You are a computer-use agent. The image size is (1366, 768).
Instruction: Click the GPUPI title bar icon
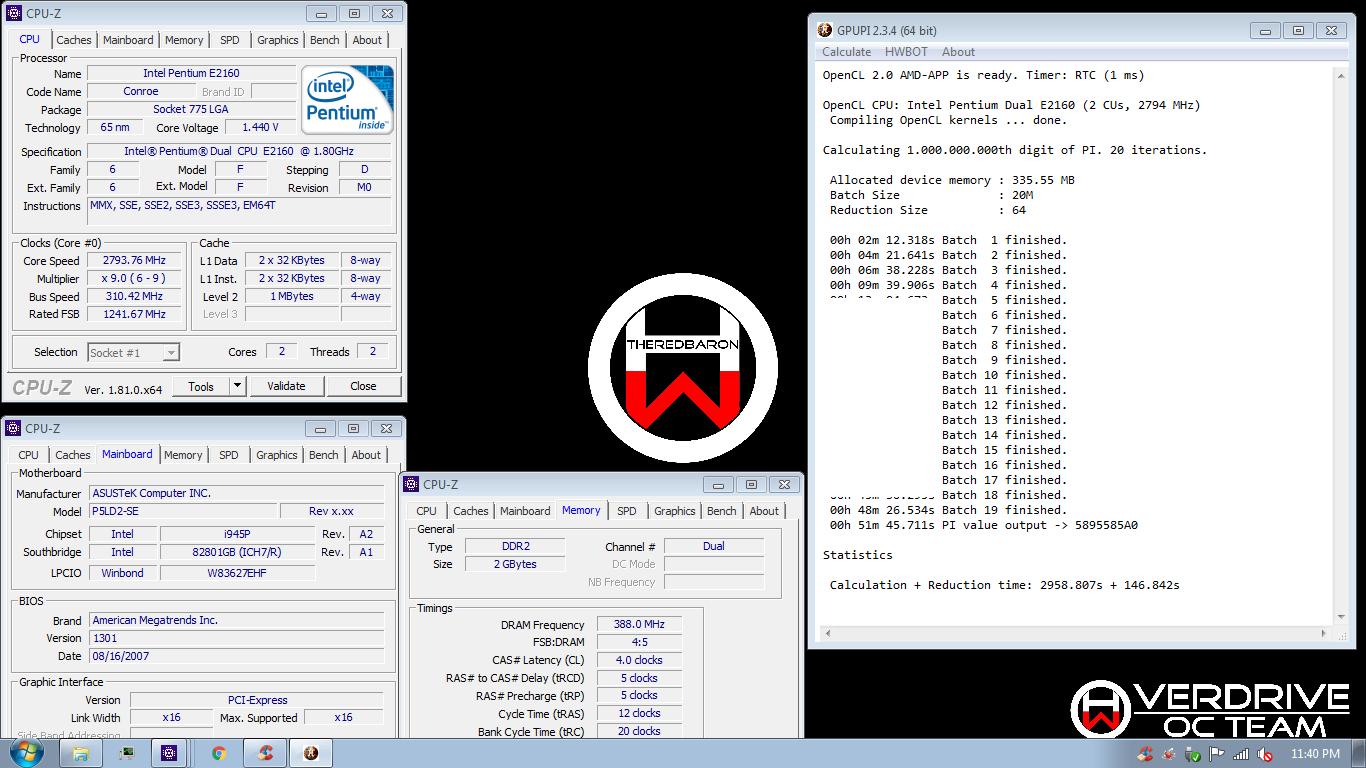coord(825,30)
